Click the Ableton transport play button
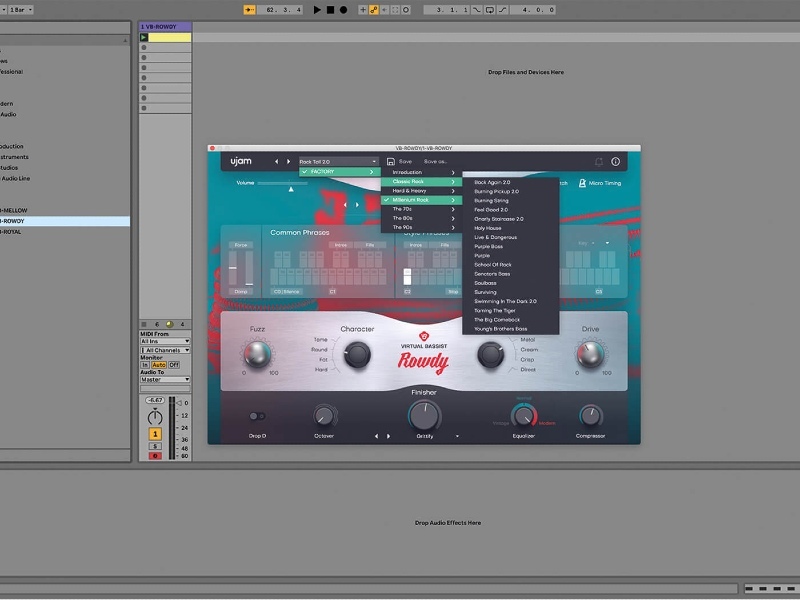The height and width of the screenshot is (600, 800). [317, 9]
